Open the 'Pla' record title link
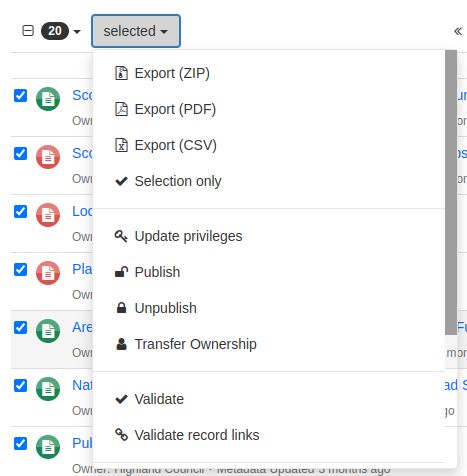 [82, 269]
